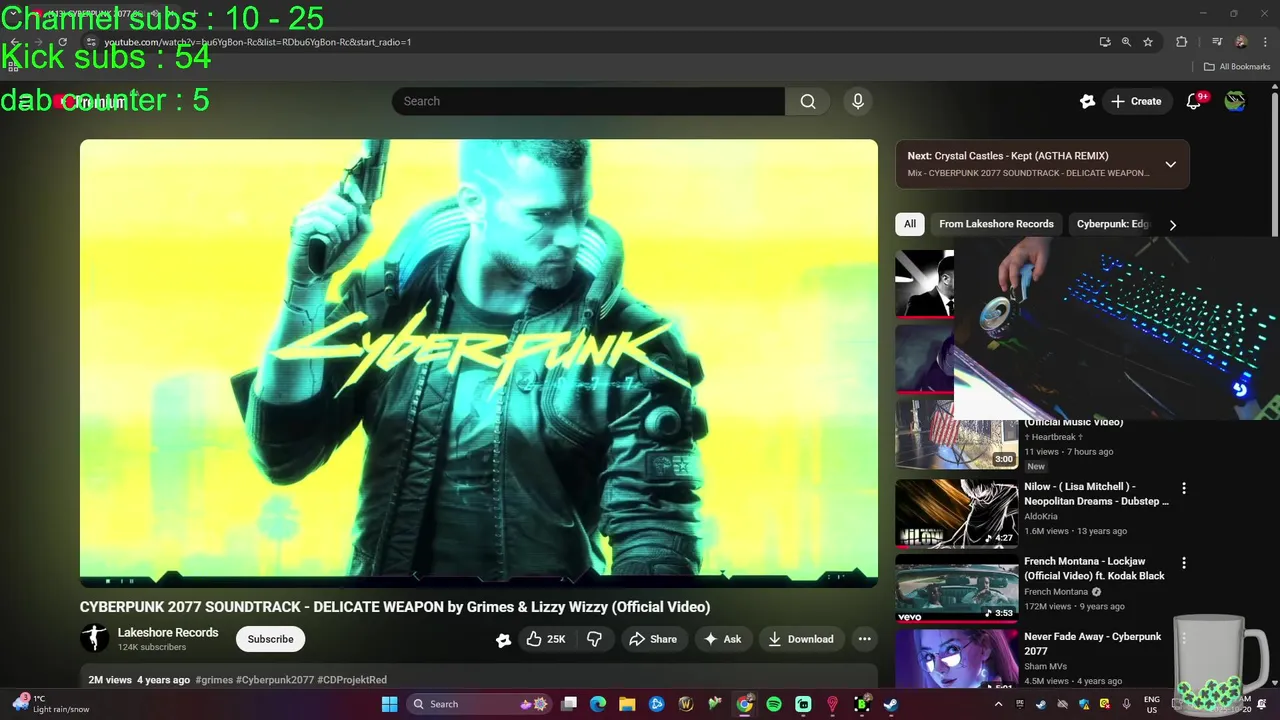
Task: Click the Windows taskbar search box
Action: (x=481, y=704)
